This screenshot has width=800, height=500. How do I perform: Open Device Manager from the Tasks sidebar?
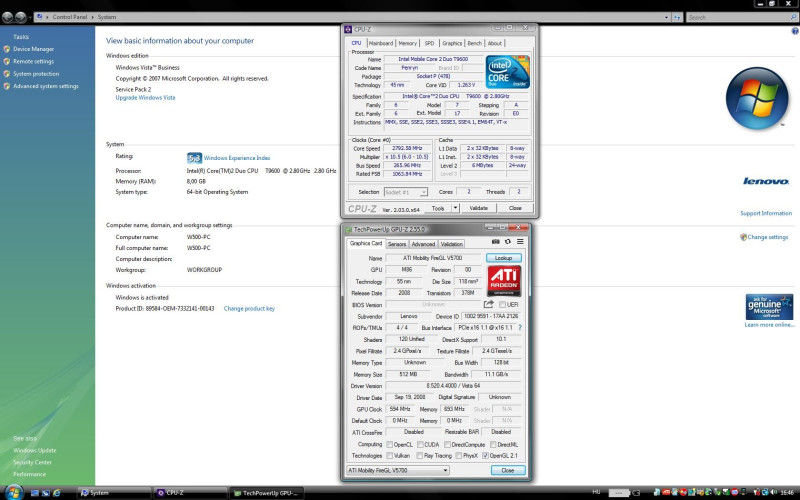pos(33,49)
